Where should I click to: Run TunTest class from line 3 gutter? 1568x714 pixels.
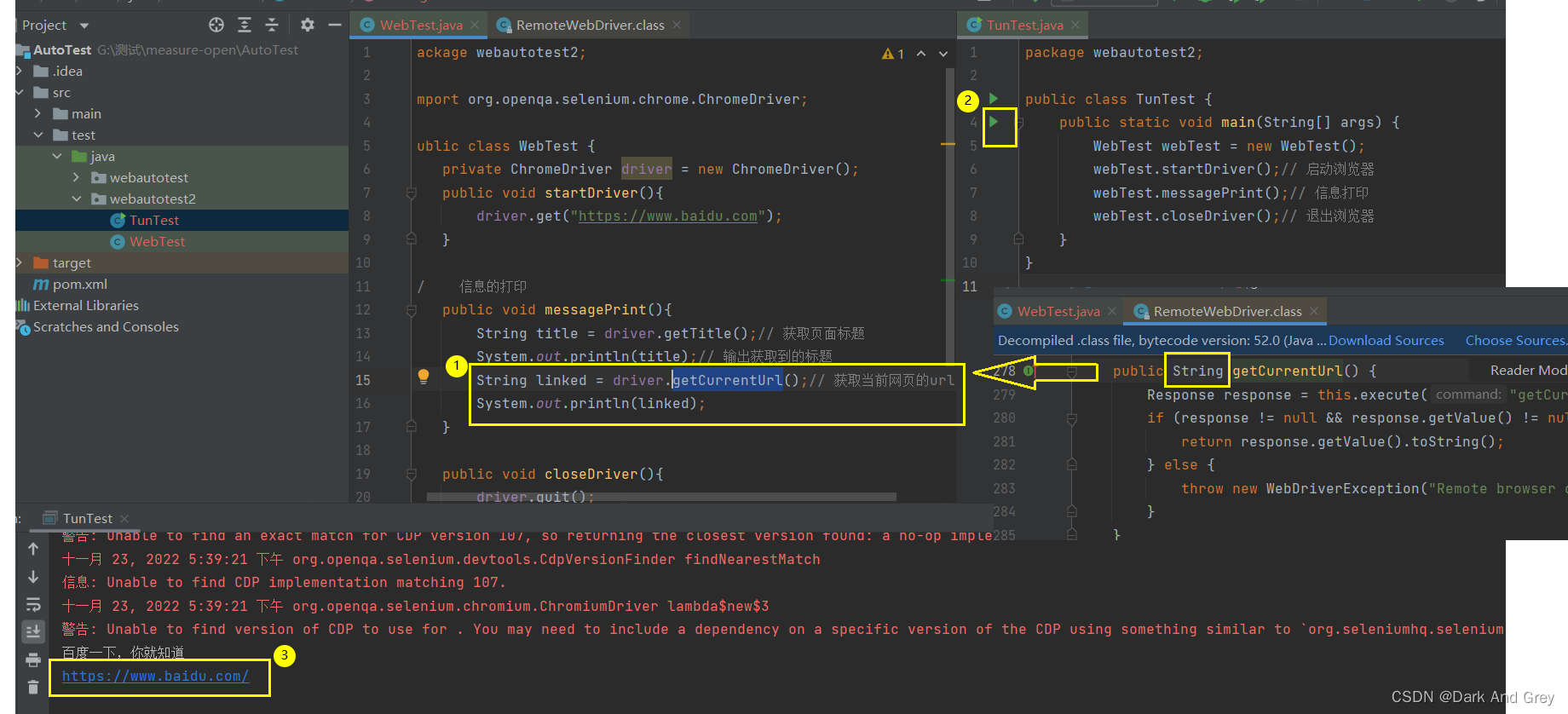(994, 99)
